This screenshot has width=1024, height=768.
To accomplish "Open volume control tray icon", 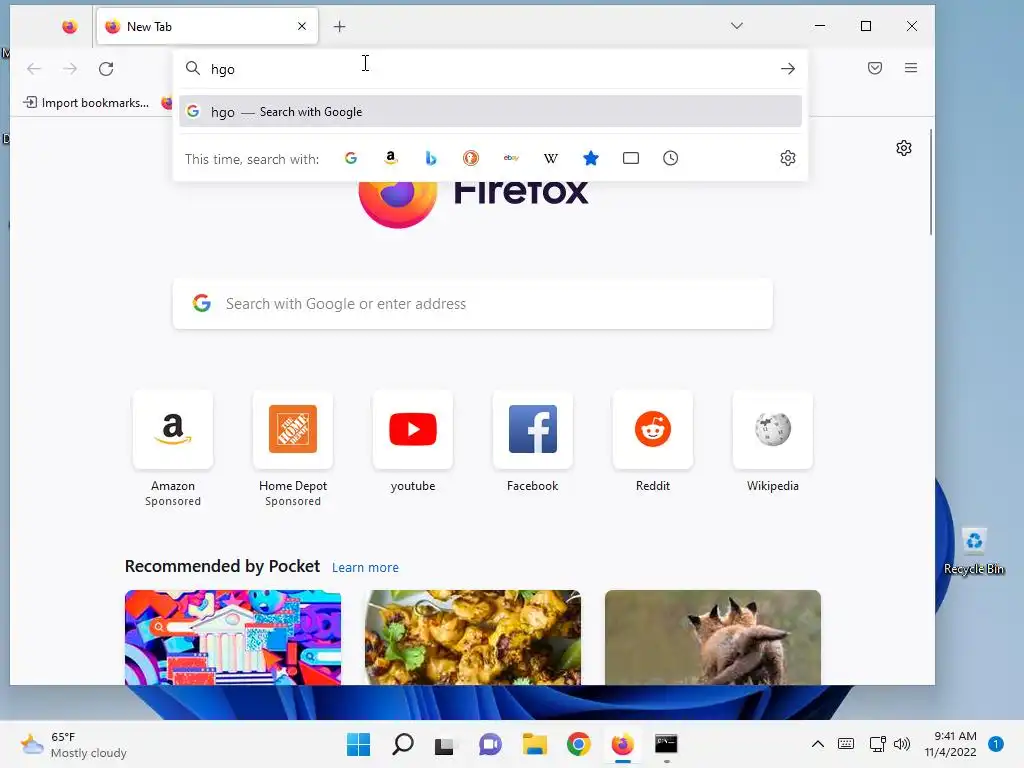I will point(902,744).
